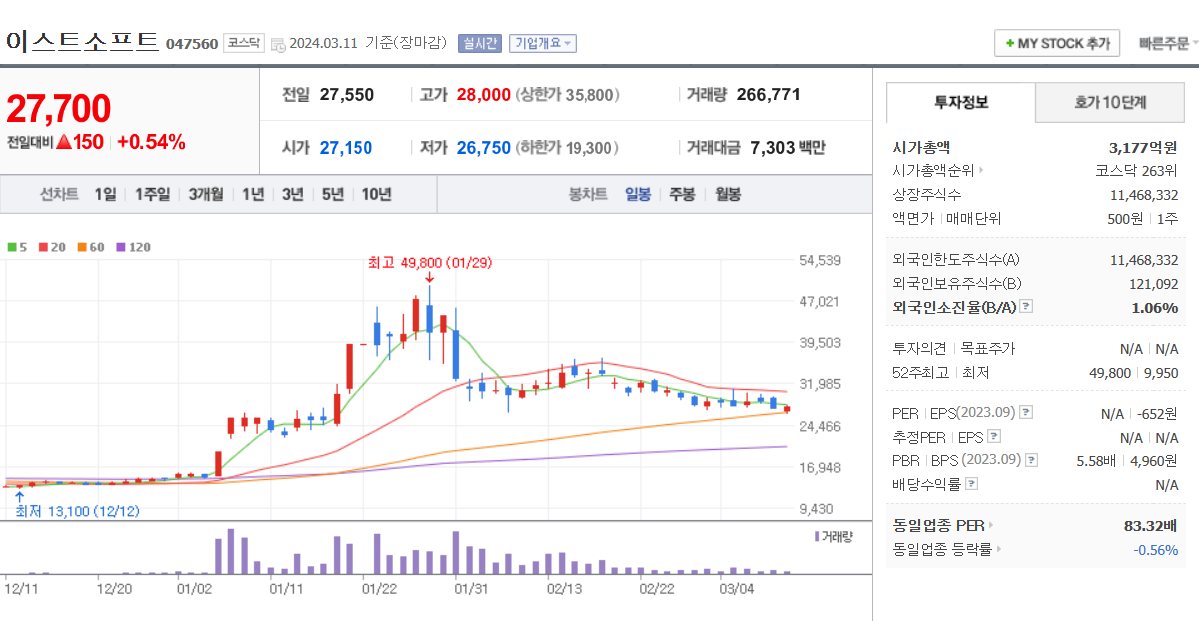
Task: Select the 5년 line chart period
Action: [333, 194]
